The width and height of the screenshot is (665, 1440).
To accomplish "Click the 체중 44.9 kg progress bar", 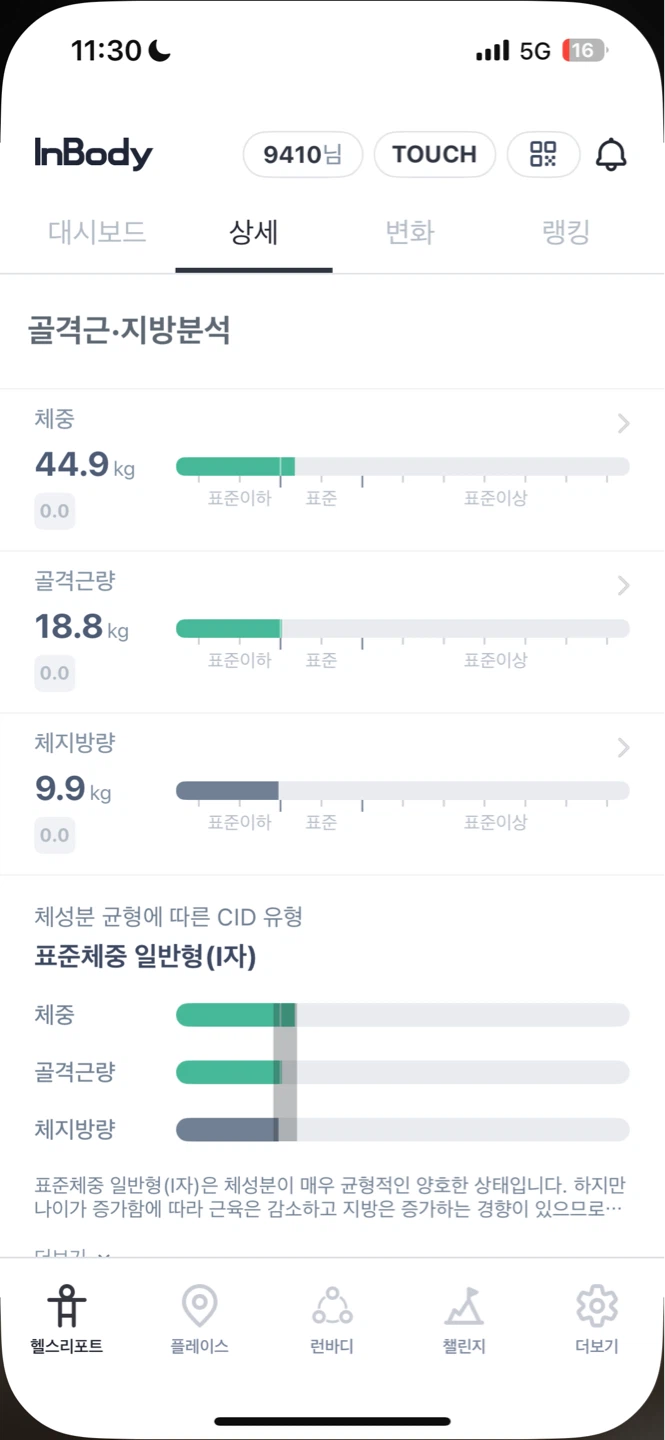I will pos(403,466).
